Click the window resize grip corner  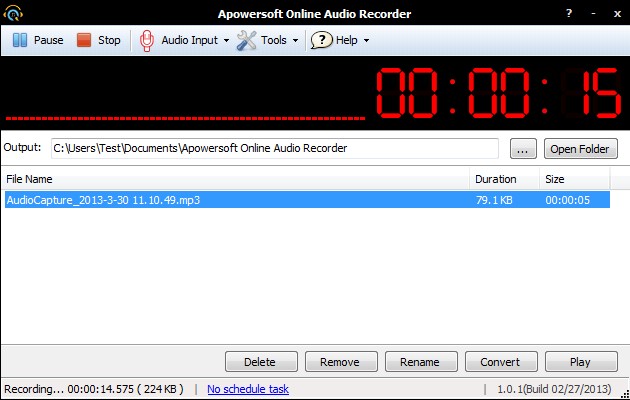point(625,395)
